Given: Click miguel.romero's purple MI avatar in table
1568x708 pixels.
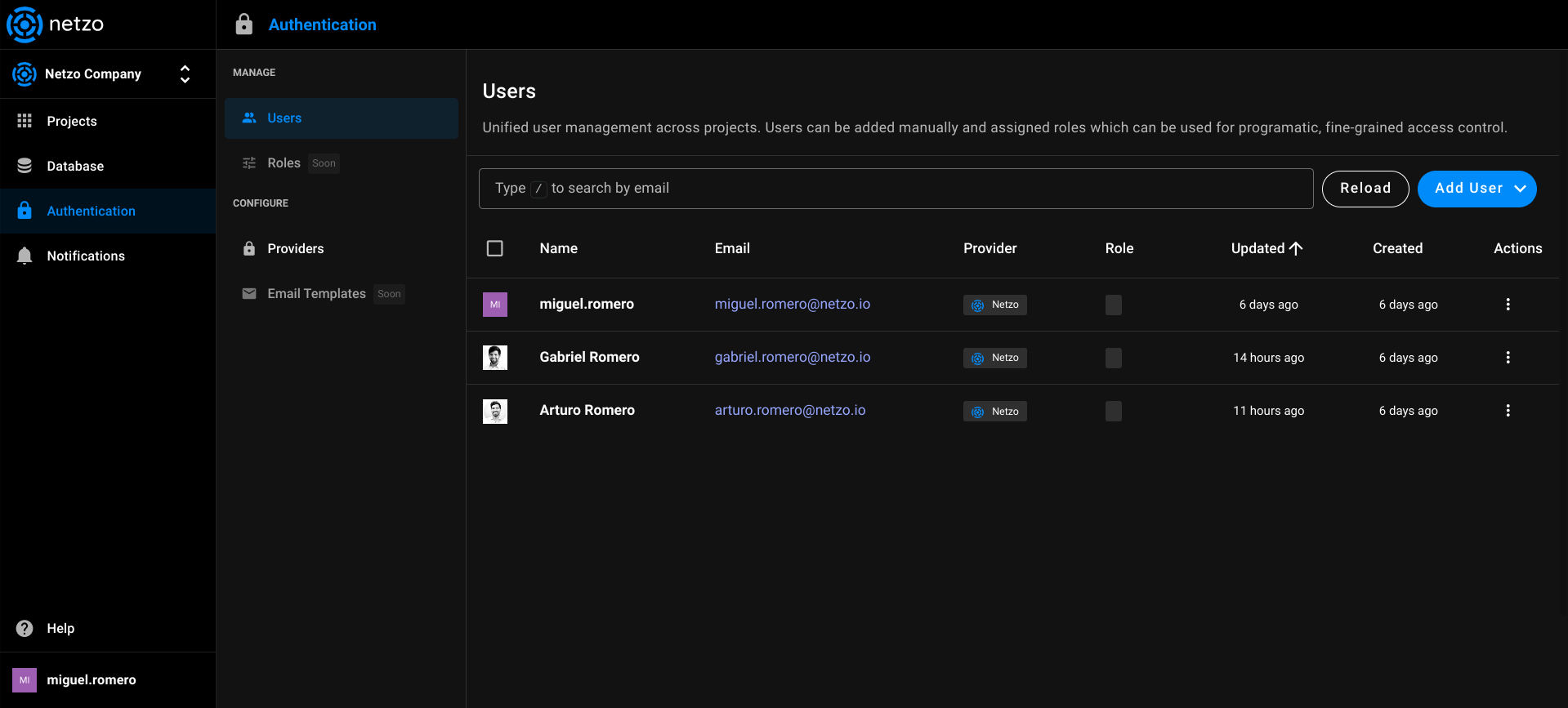Looking at the screenshot, I should (x=495, y=305).
